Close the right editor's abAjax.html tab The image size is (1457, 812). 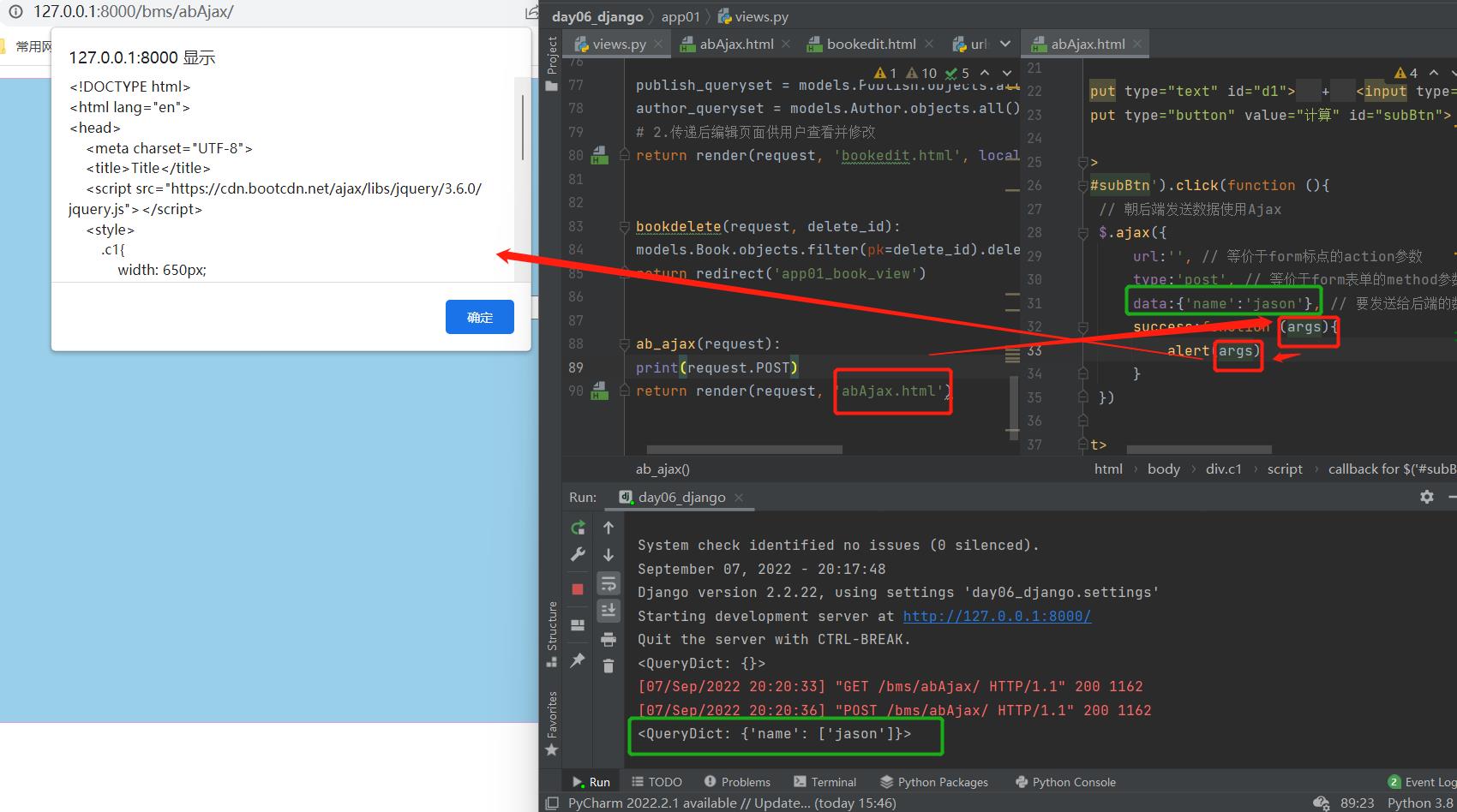coord(1137,44)
